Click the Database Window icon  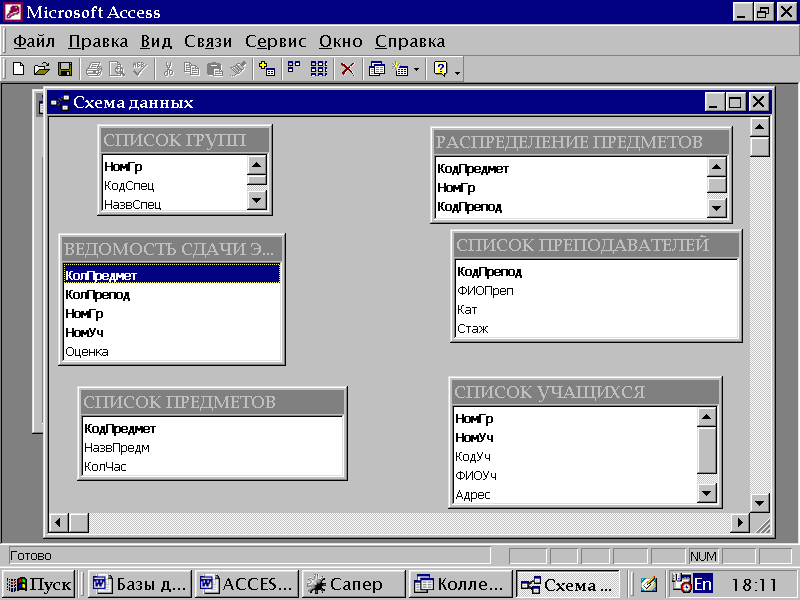coord(377,69)
